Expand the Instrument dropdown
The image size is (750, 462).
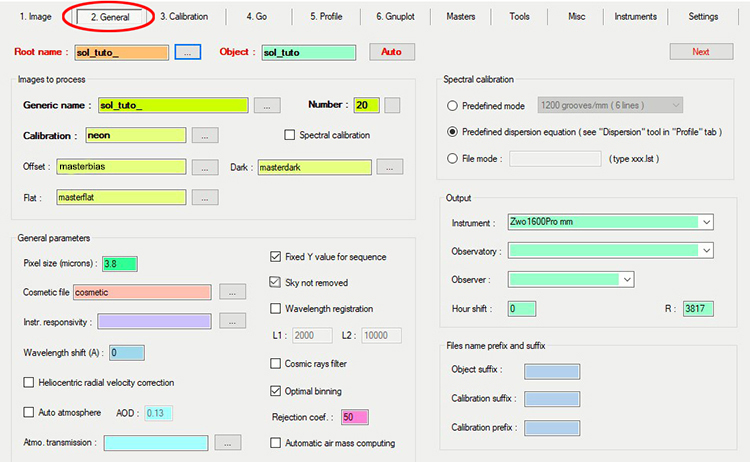706,222
